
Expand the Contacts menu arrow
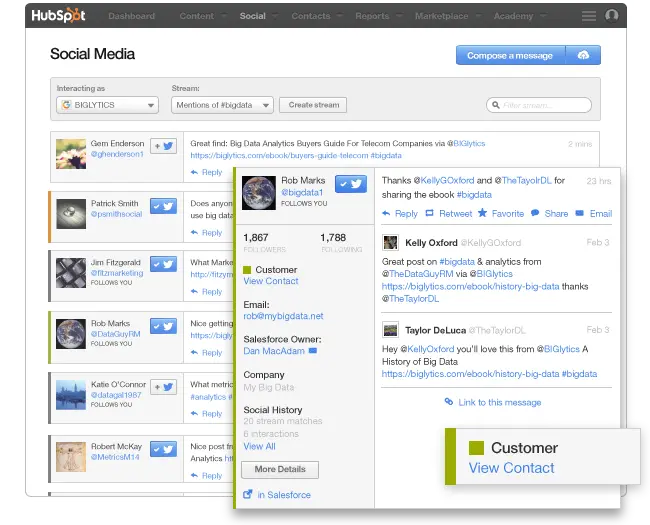click(x=340, y=16)
